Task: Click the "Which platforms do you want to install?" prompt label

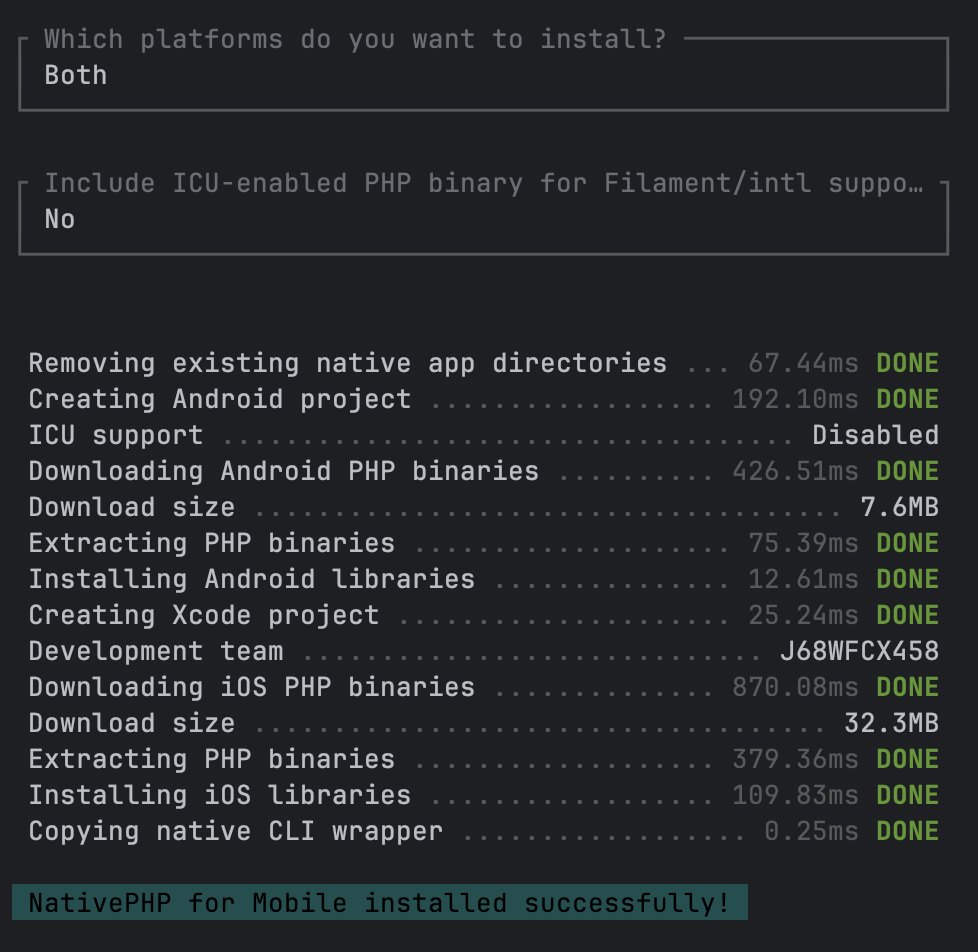Action: (x=355, y=40)
